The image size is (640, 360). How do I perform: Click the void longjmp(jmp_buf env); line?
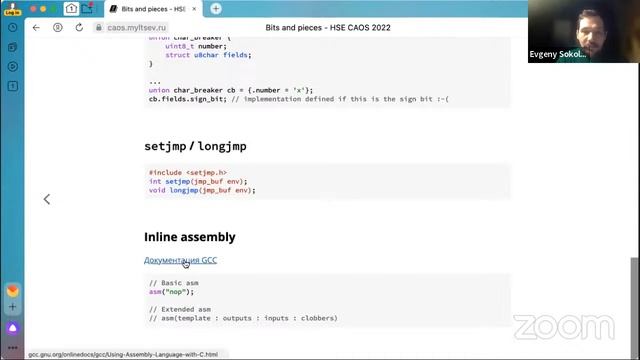tap(202, 190)
